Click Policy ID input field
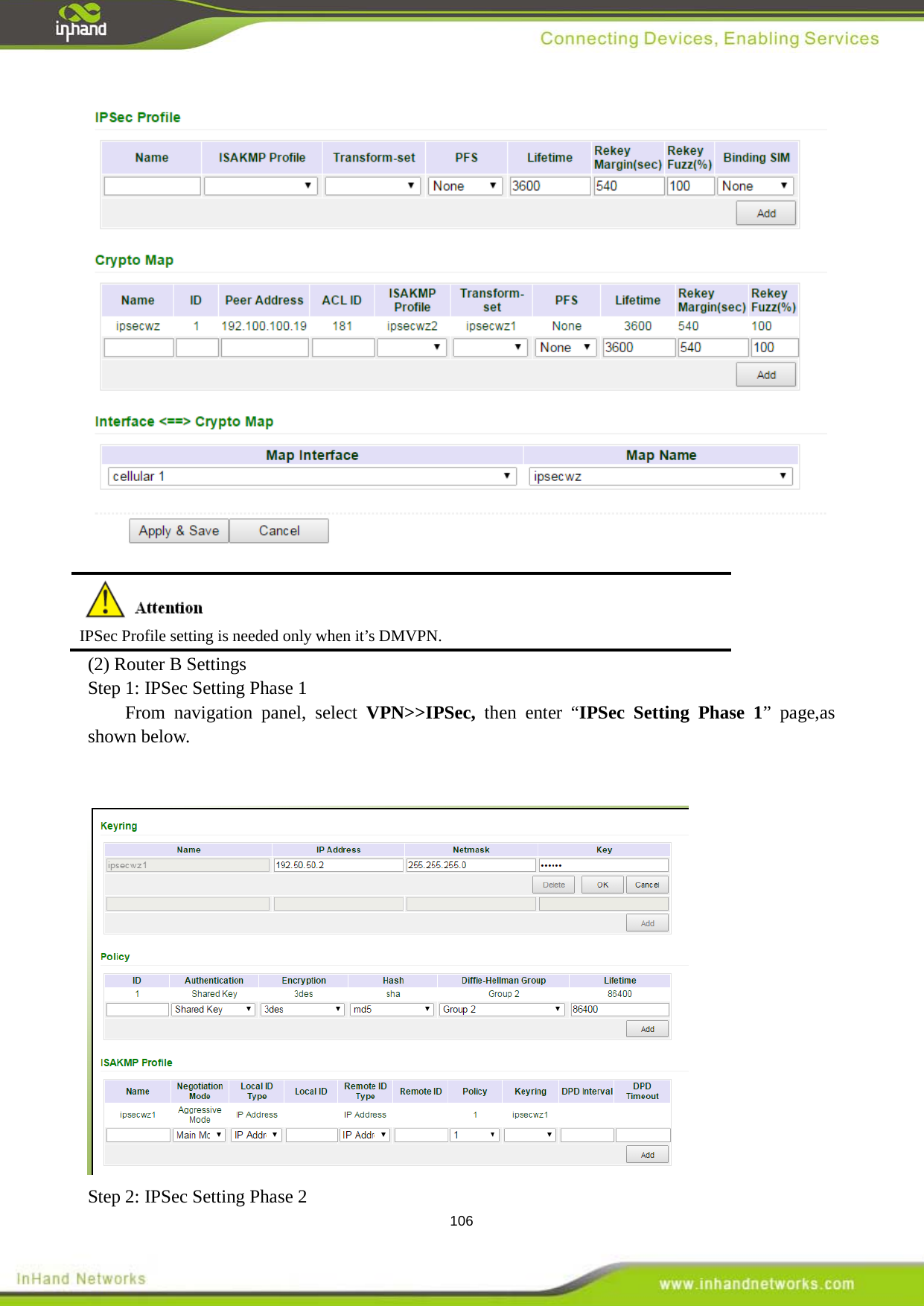This screenshot has height=1306, width=924. pos(138,1009)
